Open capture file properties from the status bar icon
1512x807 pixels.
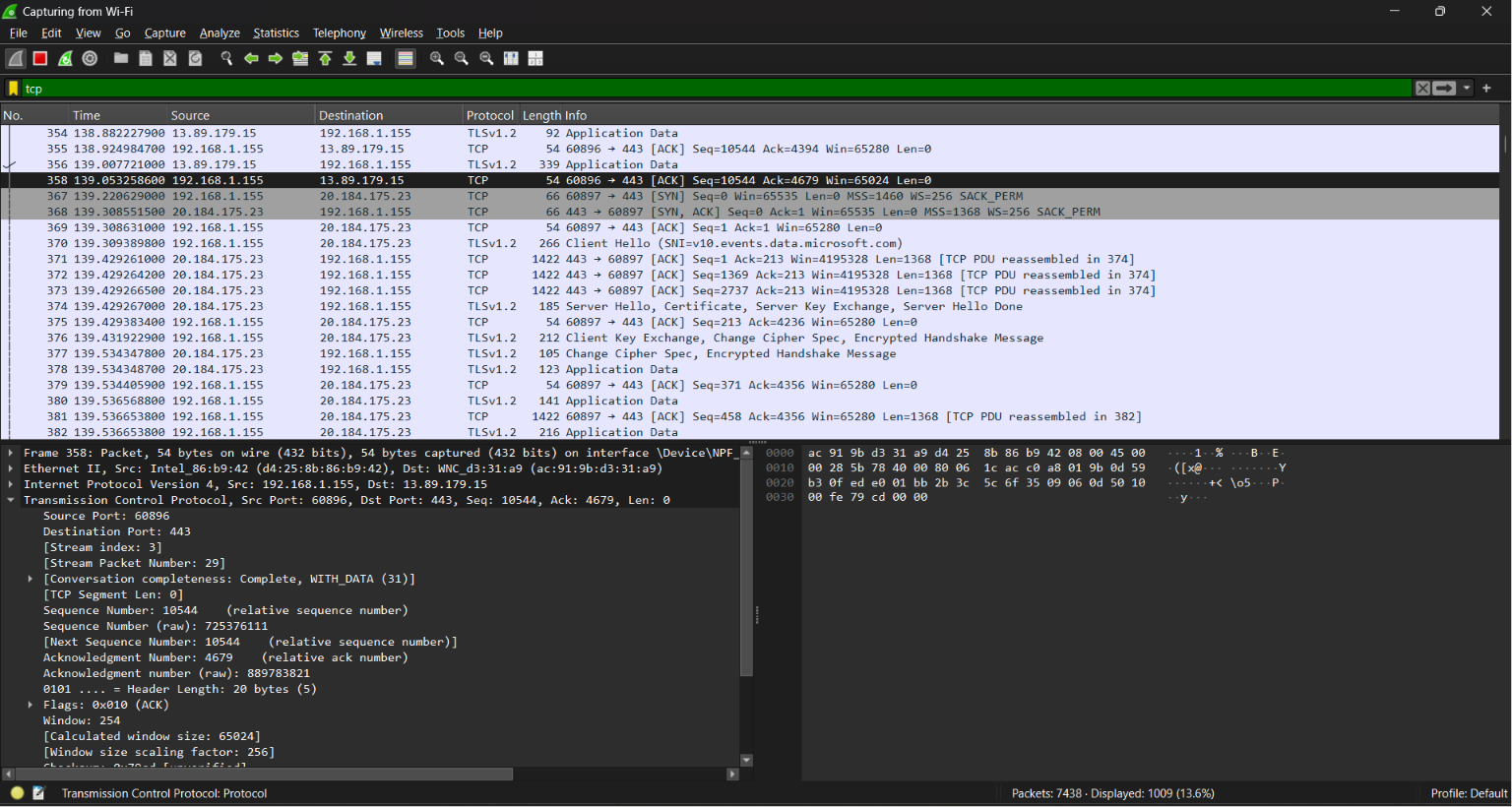(38, 793)
